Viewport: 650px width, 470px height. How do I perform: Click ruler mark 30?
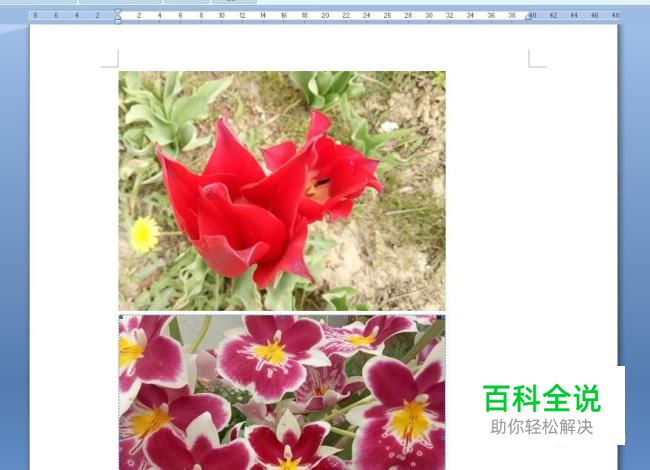point(429,15)
